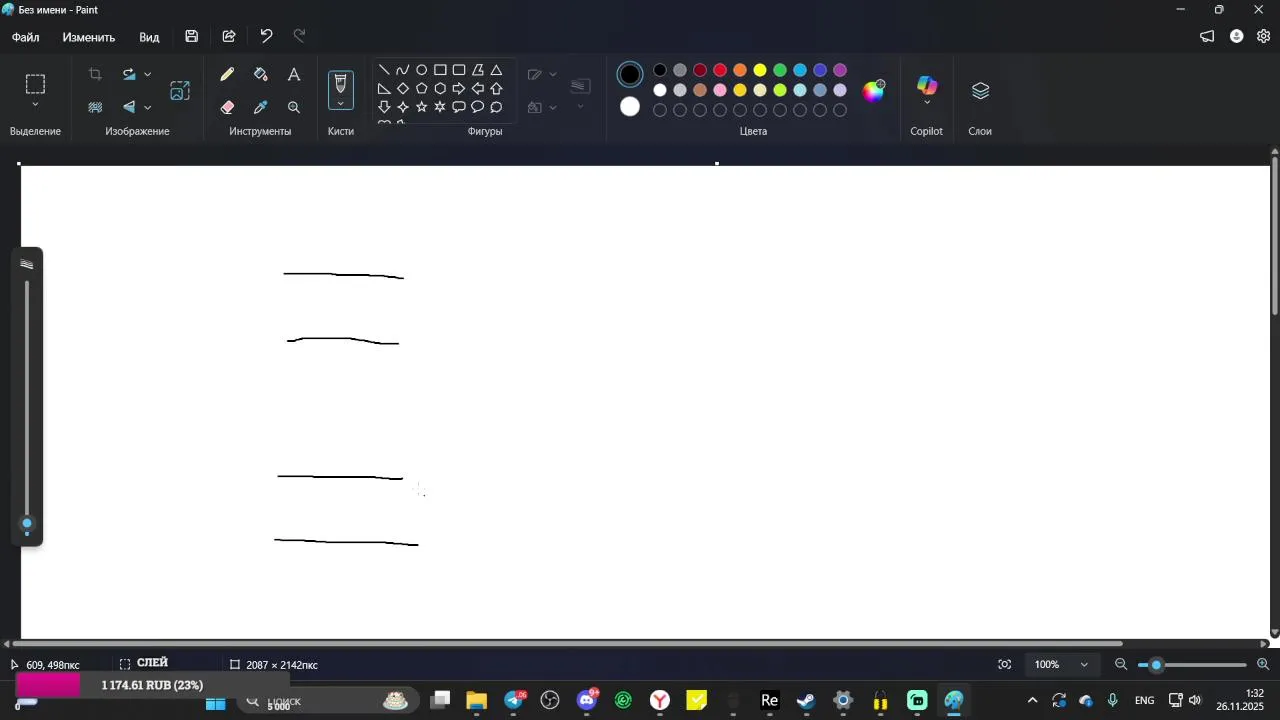Expand the Rotate options arrow
1280x720 pixels.
click(x=148, y=75)
